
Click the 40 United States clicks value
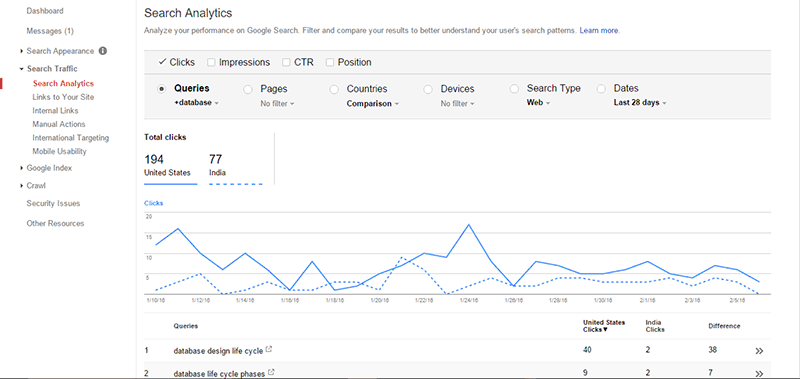click(587, 350)
